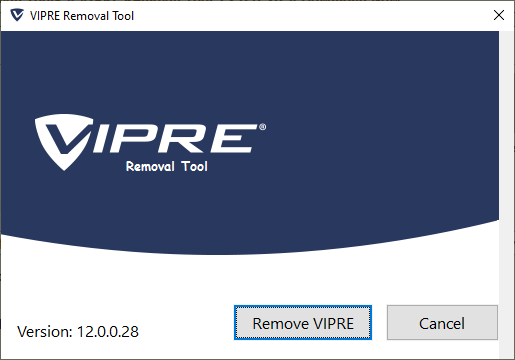515x360 pixels.
Task: Click the 'Version:' label text
Action: (x=45, y=332)
